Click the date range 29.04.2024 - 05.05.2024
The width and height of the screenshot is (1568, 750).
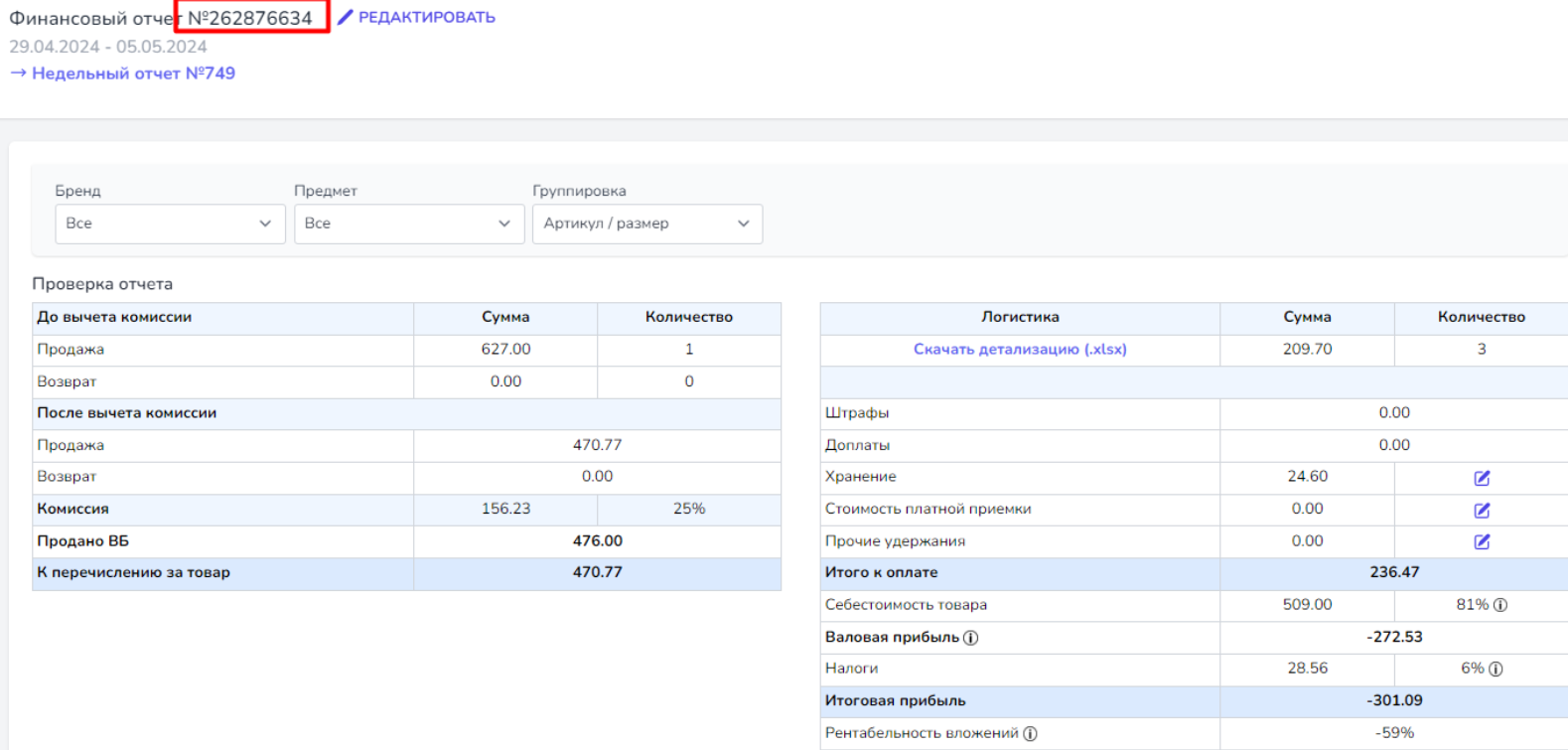coord(108,47)
